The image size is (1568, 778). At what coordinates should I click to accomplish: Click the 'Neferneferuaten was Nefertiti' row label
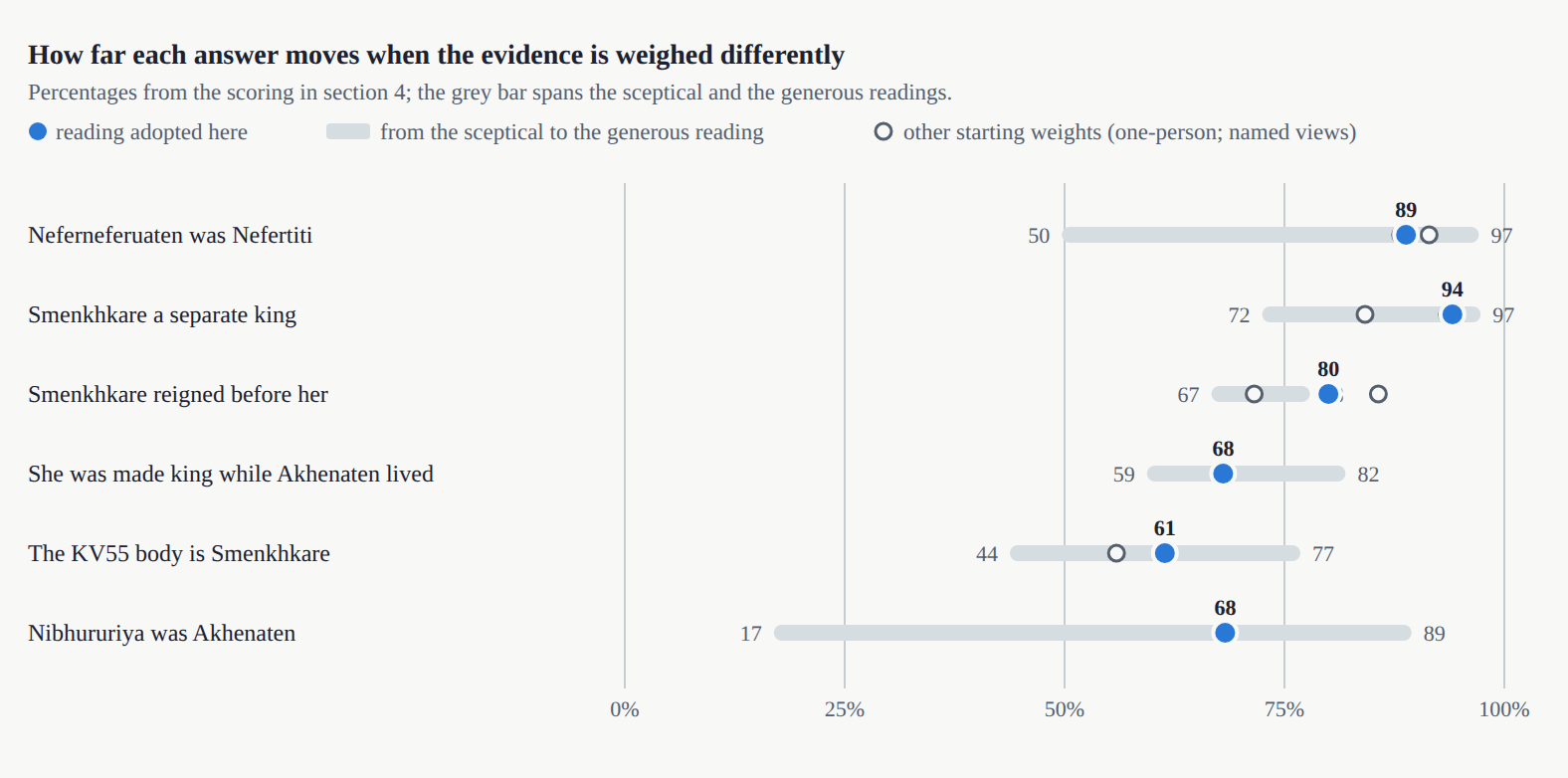click(170, 235)
